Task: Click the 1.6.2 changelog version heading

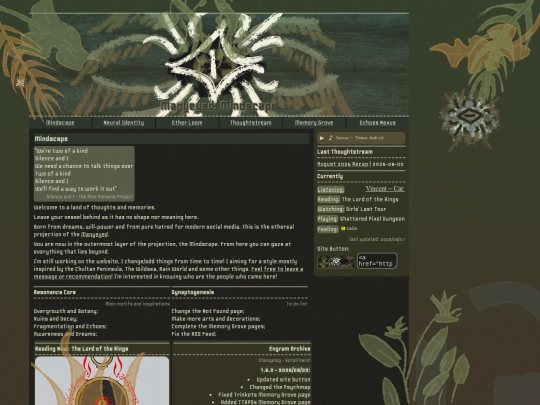Action: (x=285, y=370)
